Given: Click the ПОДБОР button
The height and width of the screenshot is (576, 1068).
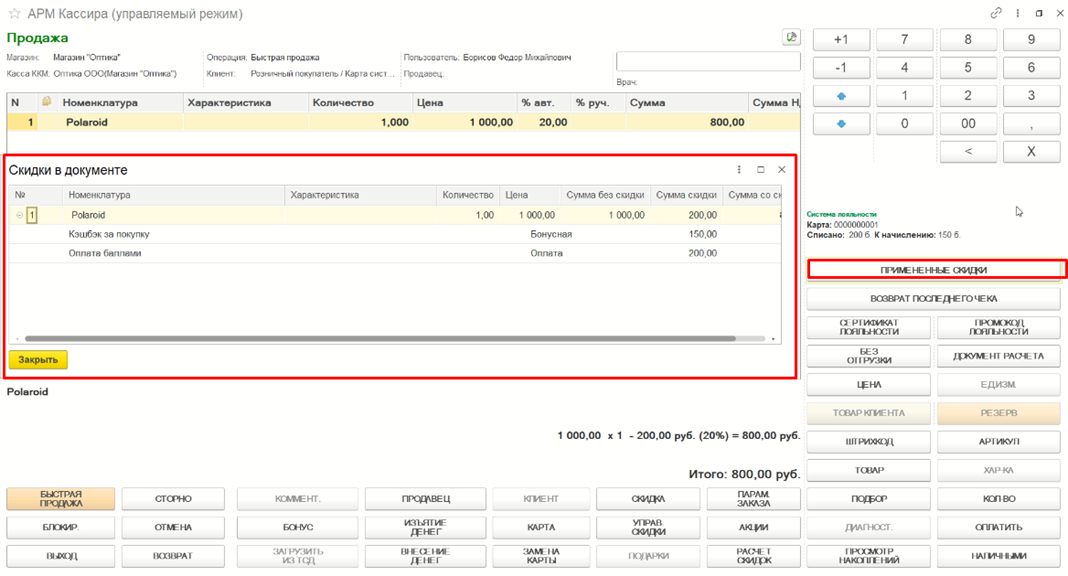Looking at the screenshot, I should tap(869, 498).
